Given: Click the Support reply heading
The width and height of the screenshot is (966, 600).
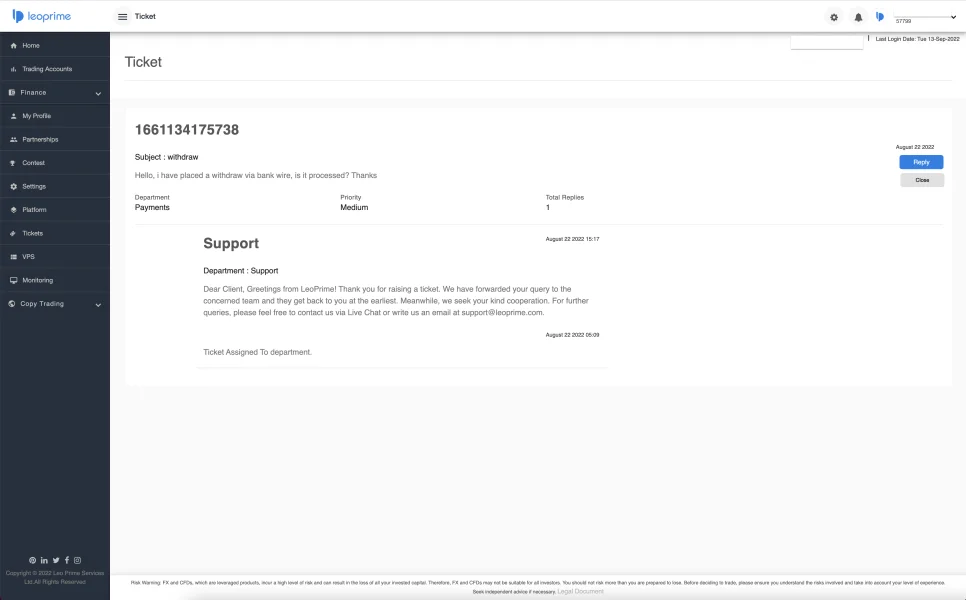Looking at the screenshot, I should pos(231,243).
